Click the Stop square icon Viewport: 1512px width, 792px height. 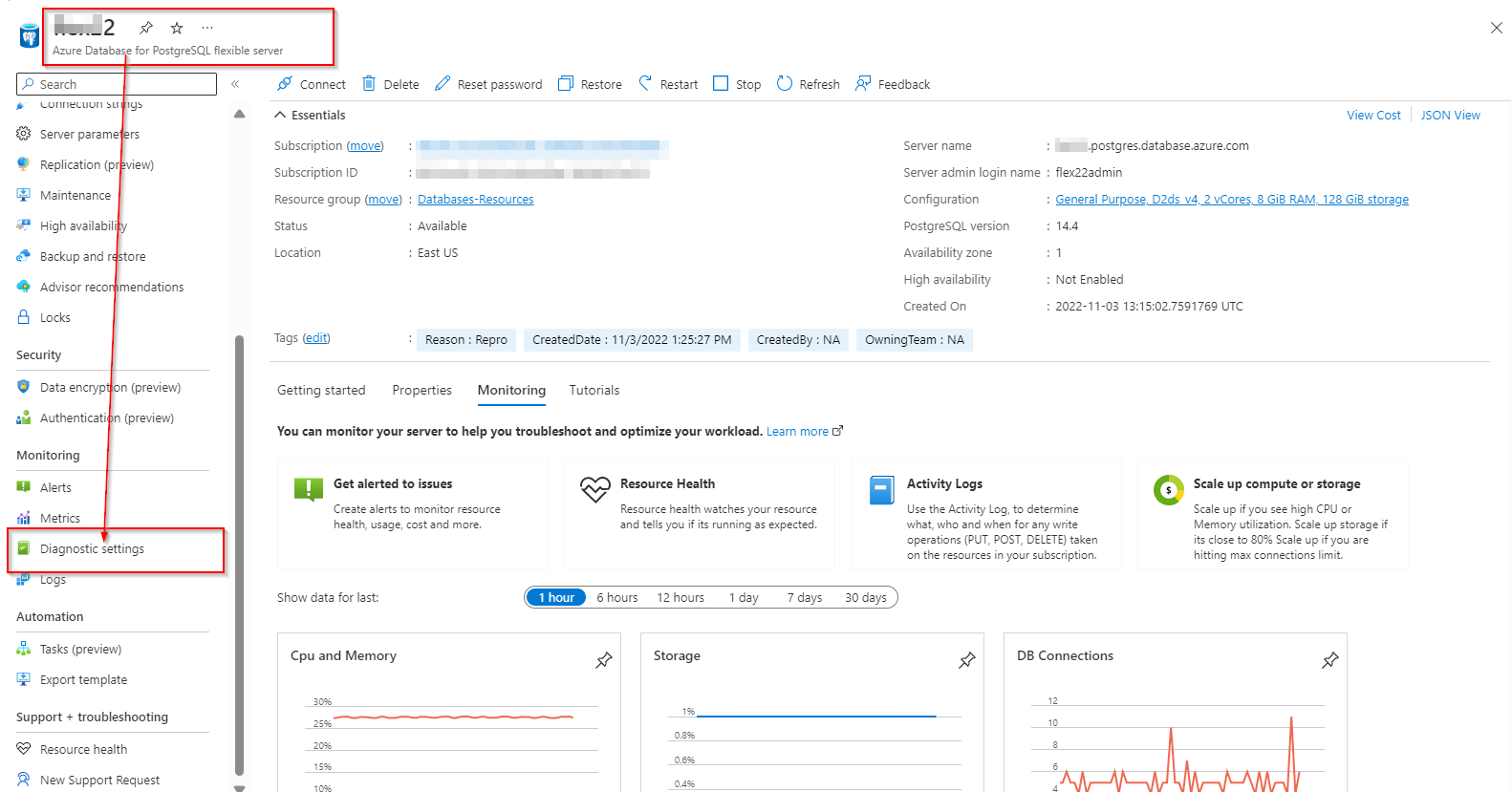point(721,84)
